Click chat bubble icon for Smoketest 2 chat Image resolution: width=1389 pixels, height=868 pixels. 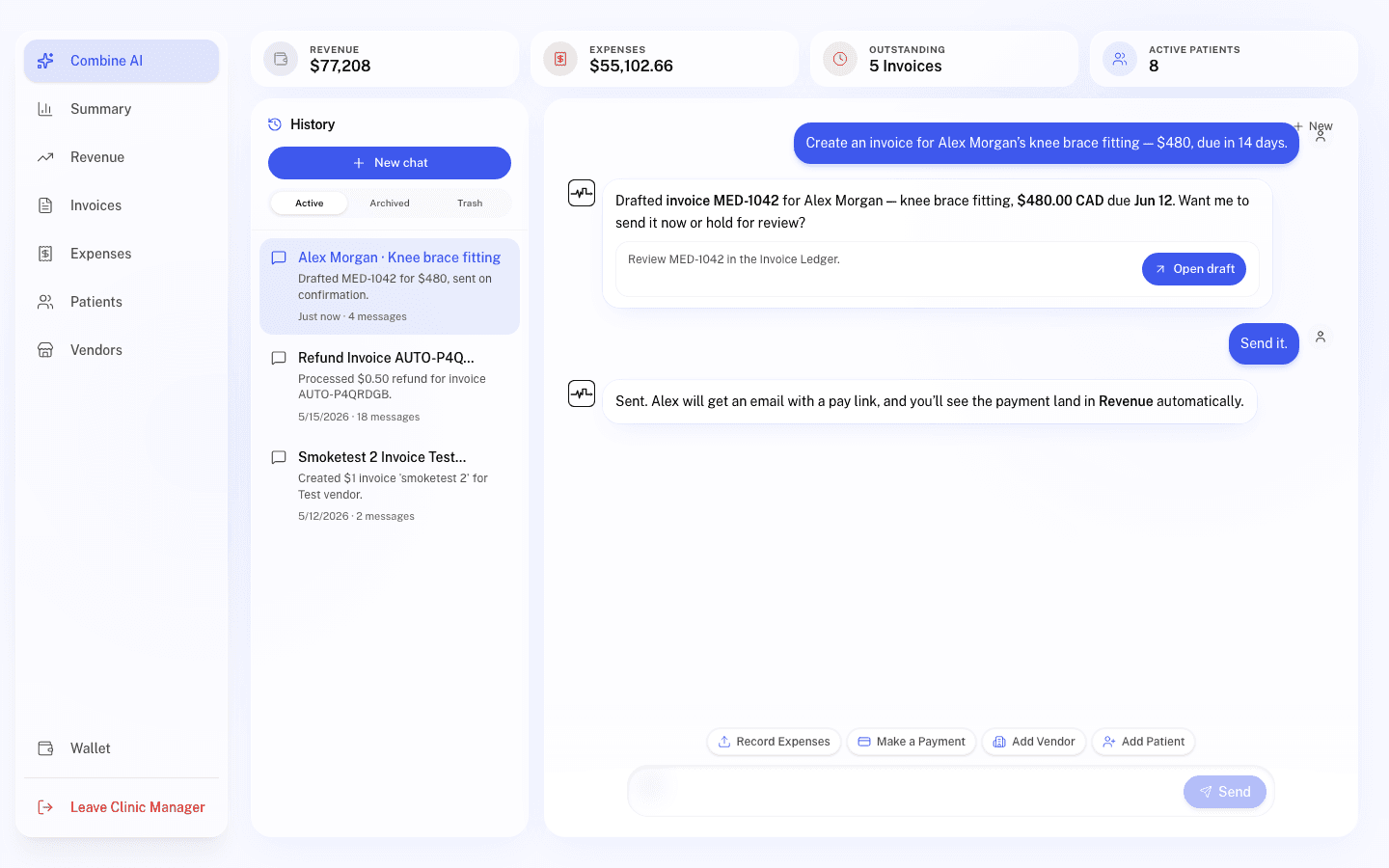(279, 457)
